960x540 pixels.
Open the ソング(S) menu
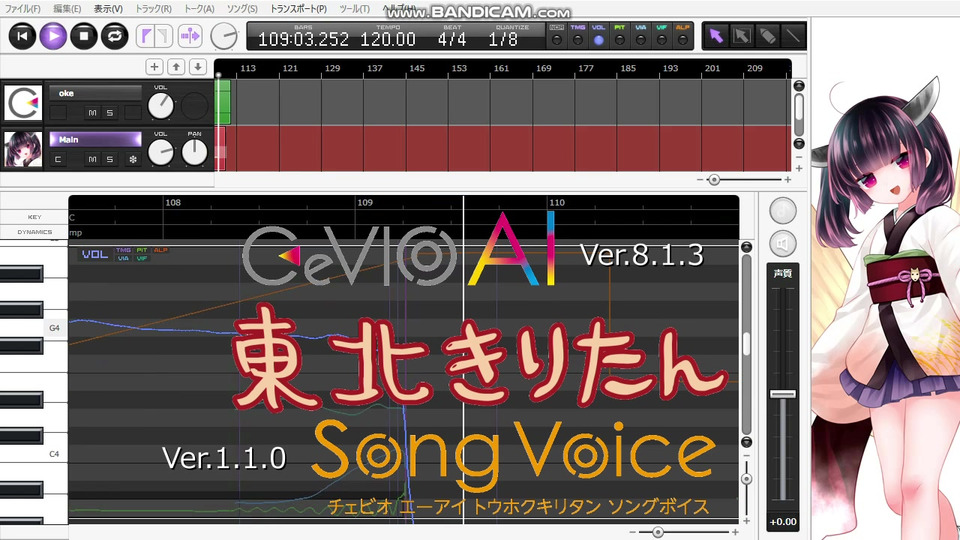[242, 9]
